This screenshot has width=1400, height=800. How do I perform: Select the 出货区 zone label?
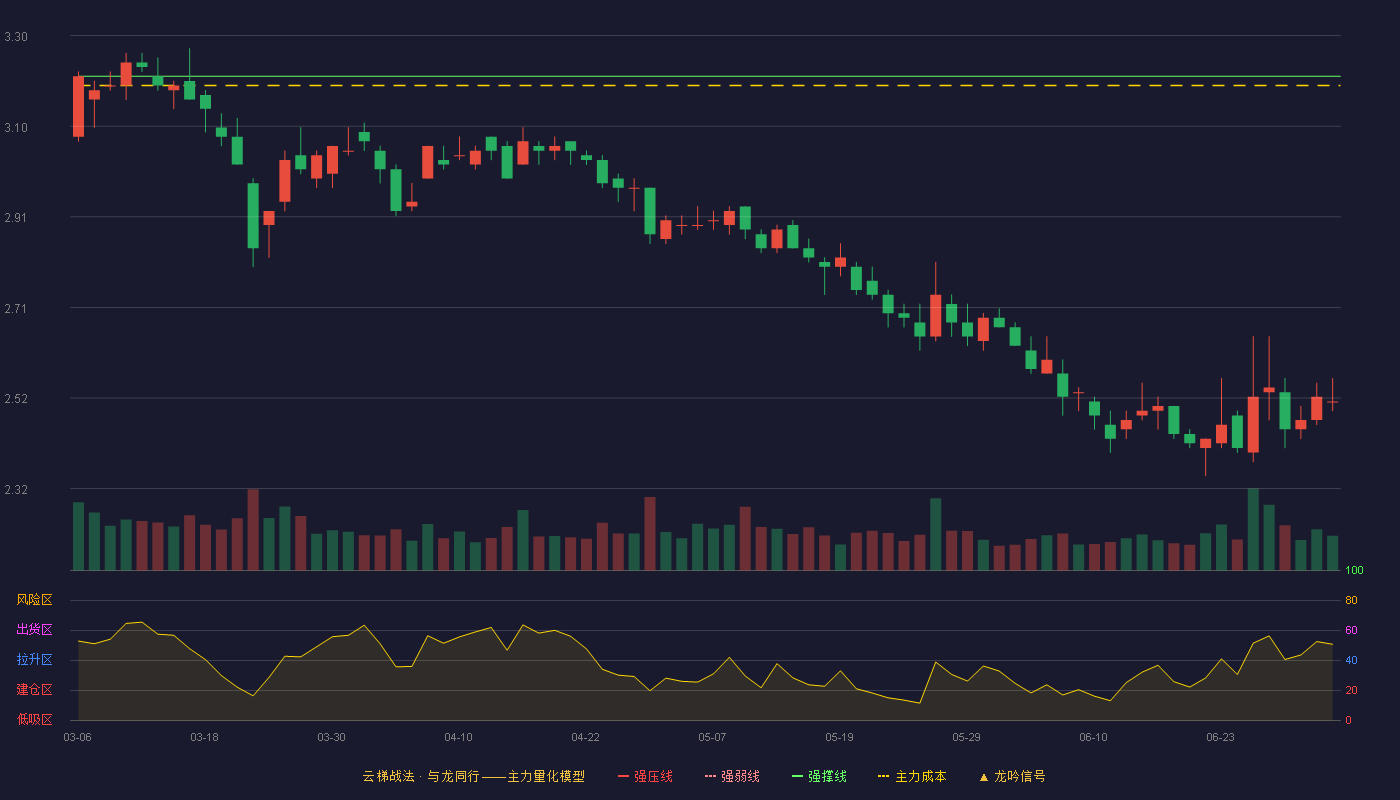[x=34, y=630]
